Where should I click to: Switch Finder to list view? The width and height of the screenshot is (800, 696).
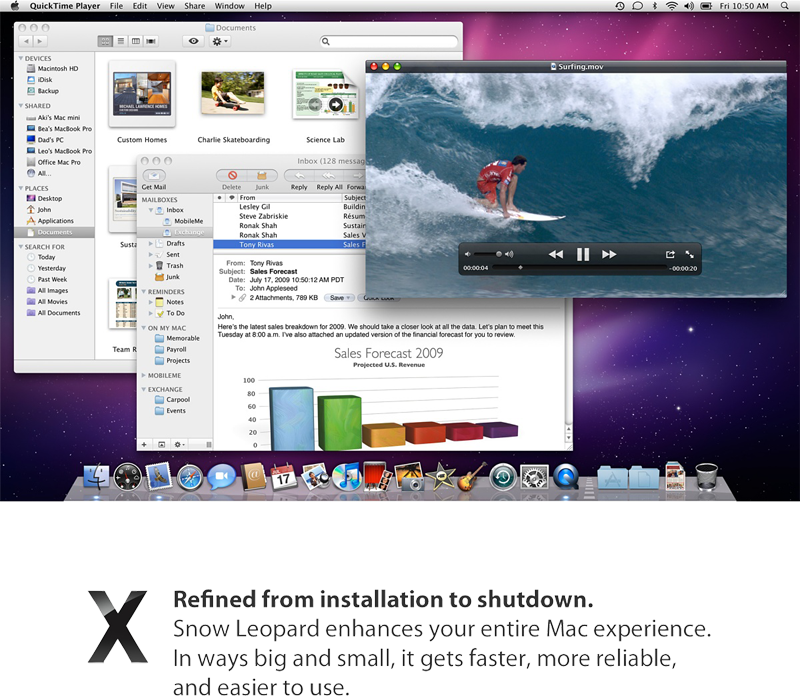point(120,41)
